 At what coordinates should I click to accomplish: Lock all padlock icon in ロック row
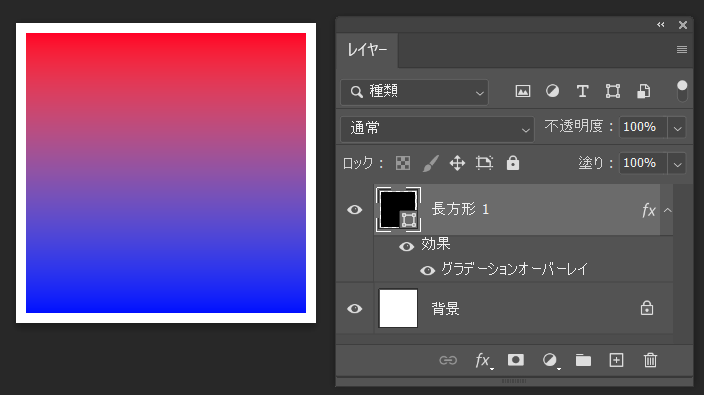pyautogui.click(x=513, y=163)
